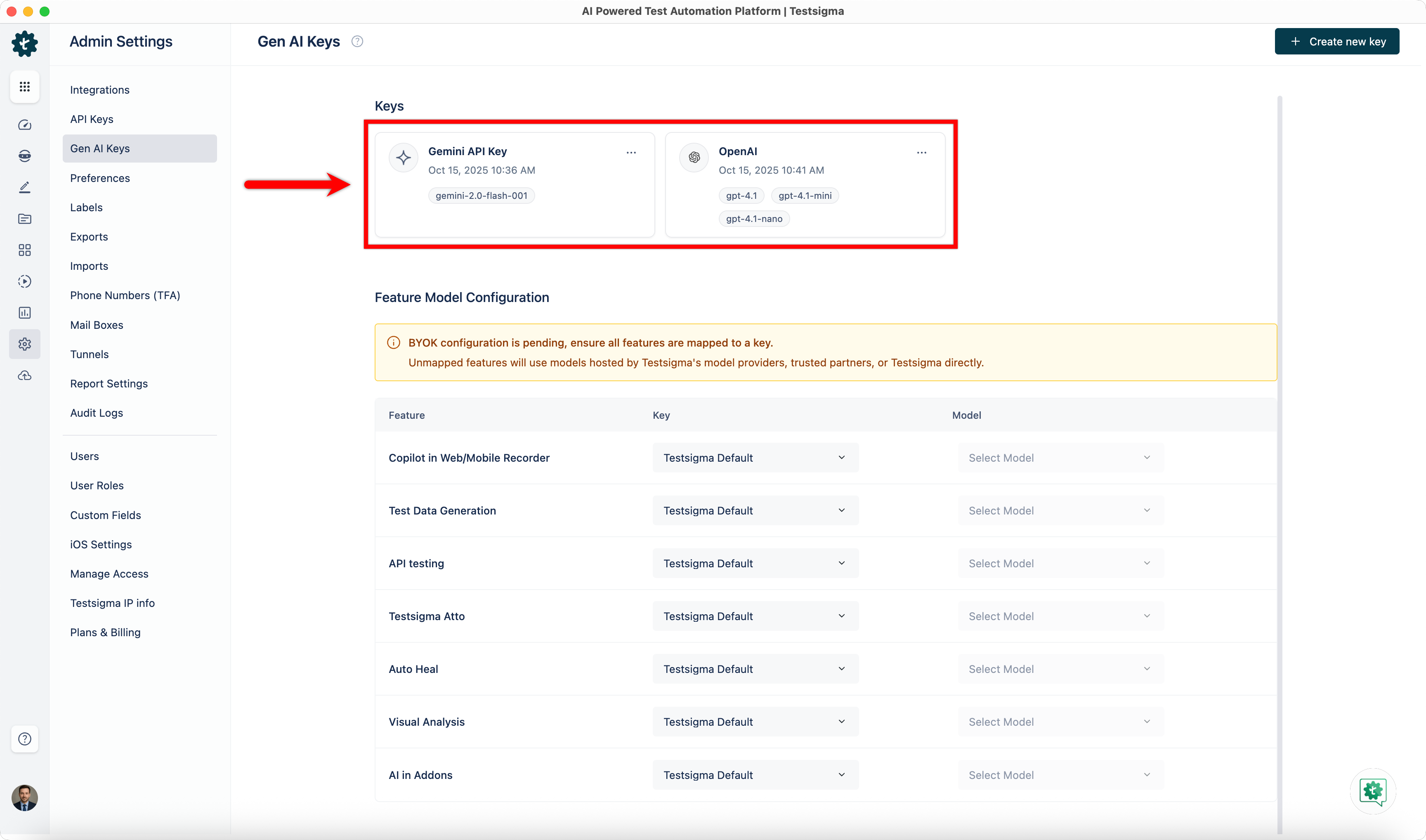This screenshot has width=1426, height=840.
Task: Open the chat support widget icon
Action: [x=1372, y=791]
